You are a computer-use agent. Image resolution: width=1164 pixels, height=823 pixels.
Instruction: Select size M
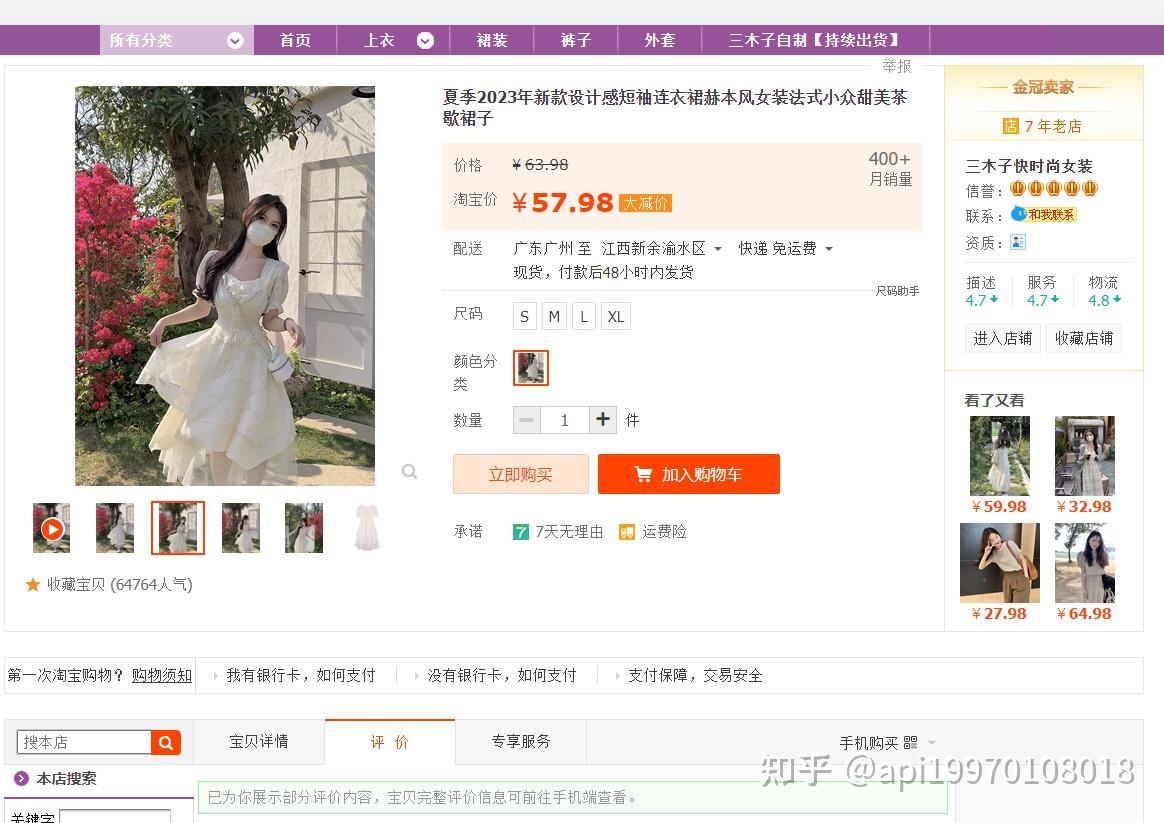click(554, 316)
